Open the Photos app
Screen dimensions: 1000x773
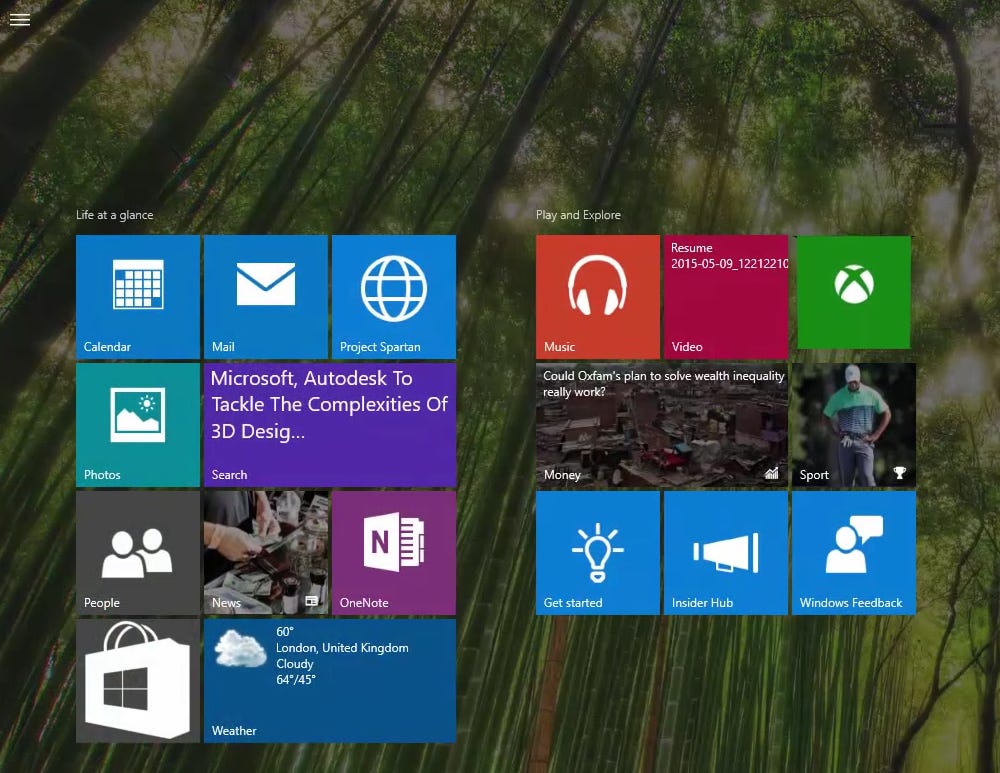coord(137,424)
